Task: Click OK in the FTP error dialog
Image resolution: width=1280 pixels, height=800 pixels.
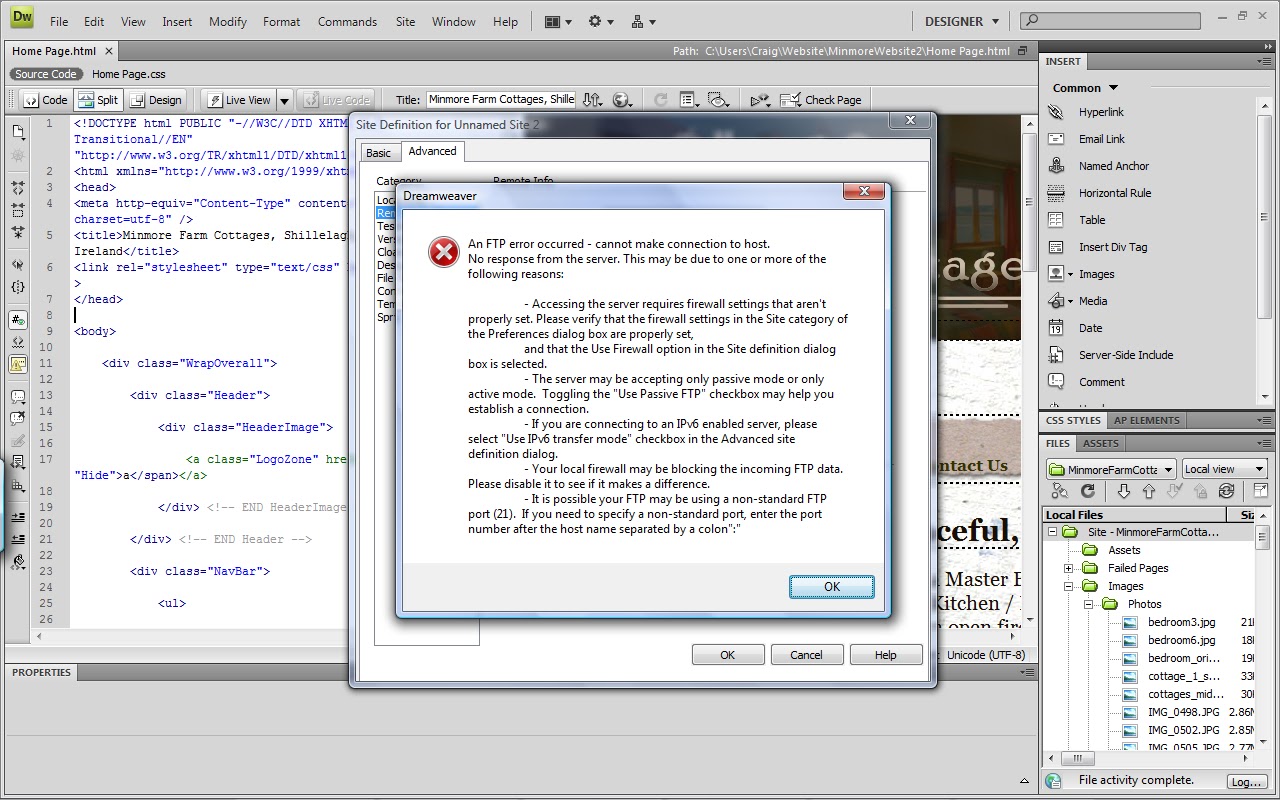Action: click(832, 587)
